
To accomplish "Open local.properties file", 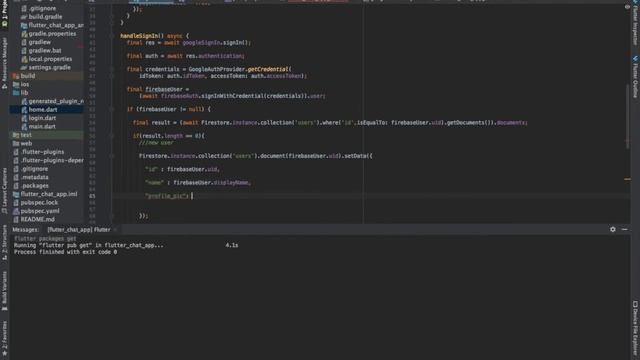I will click(x=50, y=59).
